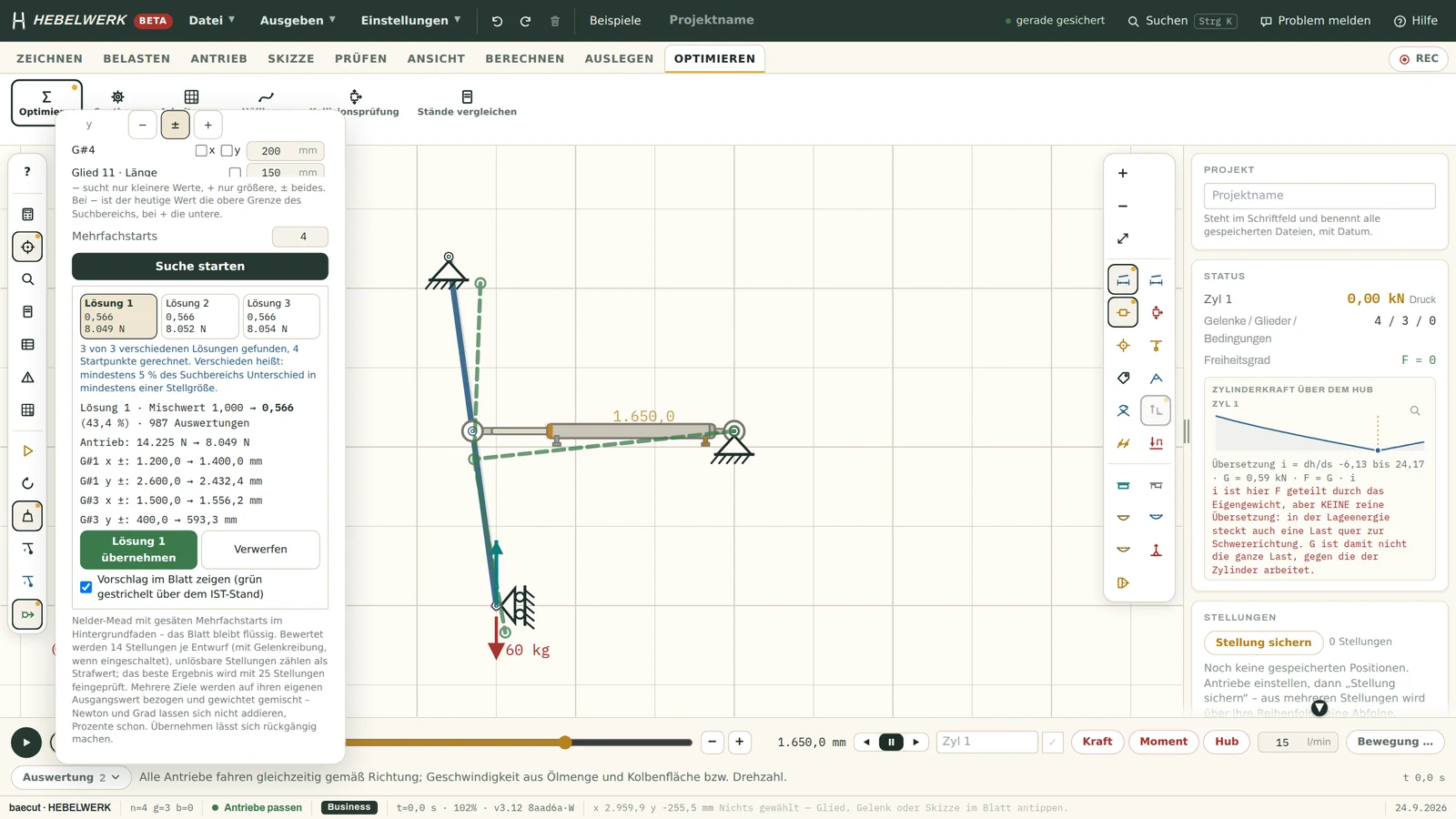Open the Bewegung … dropdown
The height and width of the screenshot is (819, 1456).
click(x=1395, y=742)
